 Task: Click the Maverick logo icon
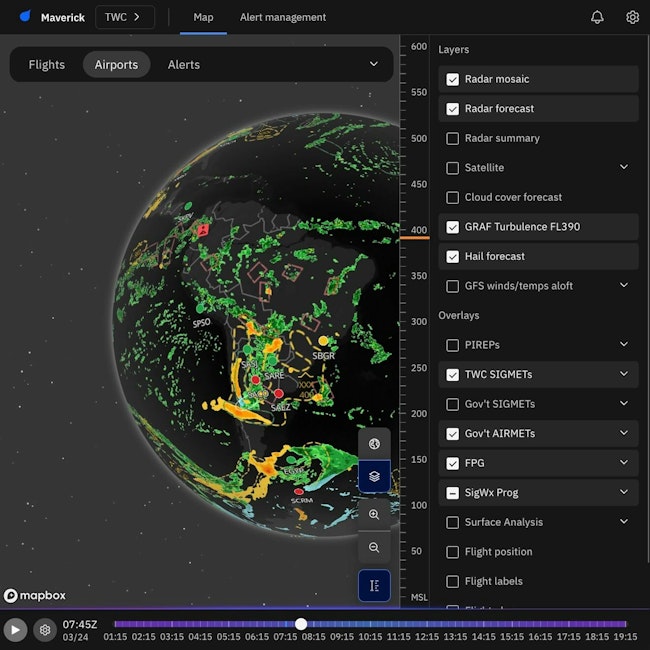[25, 16]
